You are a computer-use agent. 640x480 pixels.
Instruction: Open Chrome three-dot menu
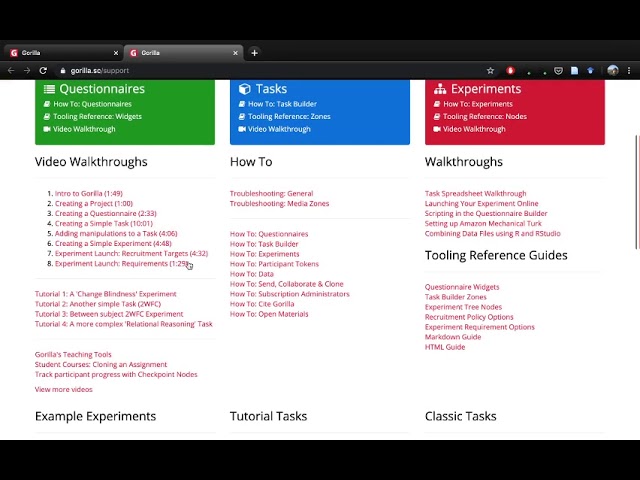point(629,71)
